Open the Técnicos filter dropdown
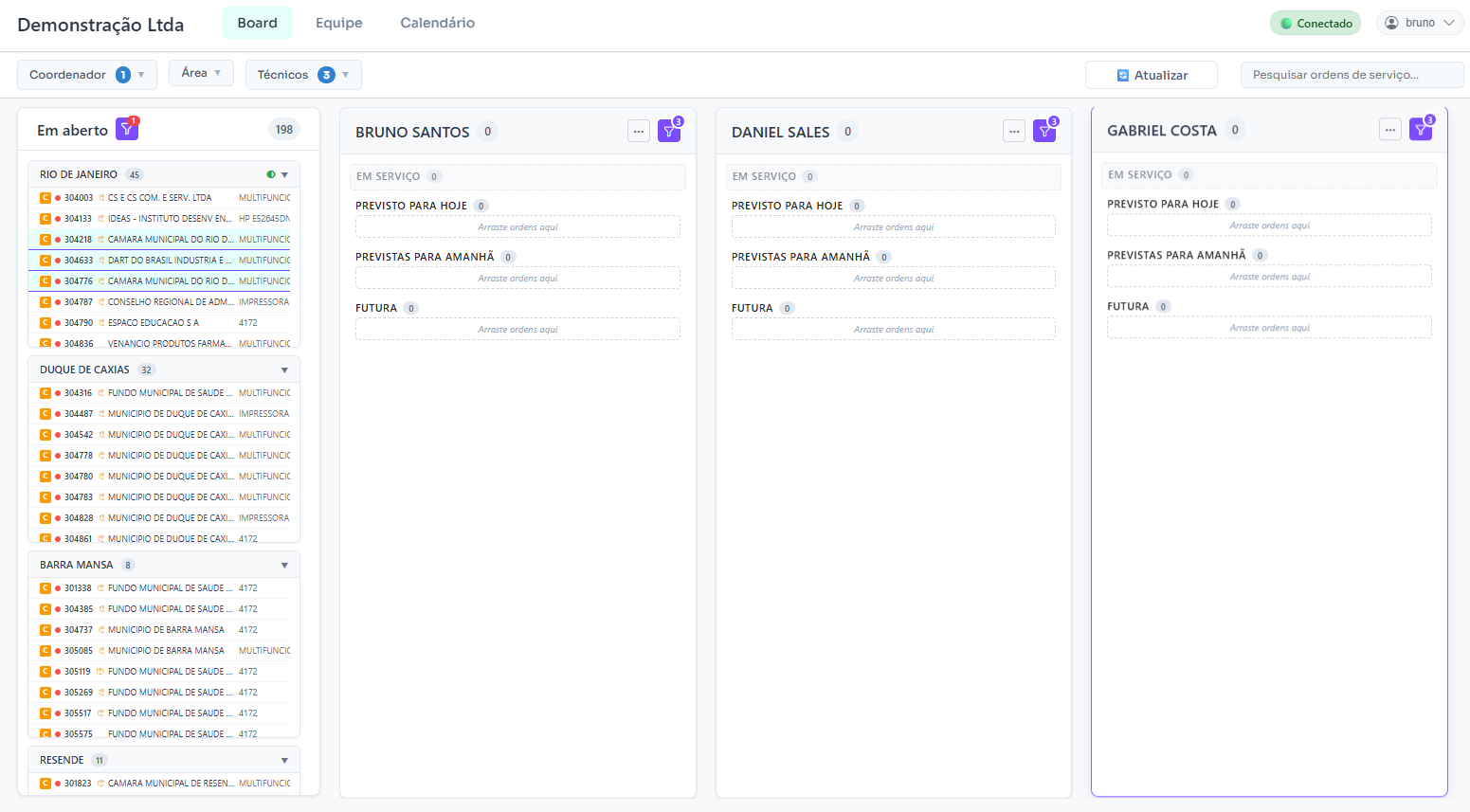Screen dimensions: 1470x812 303,74
